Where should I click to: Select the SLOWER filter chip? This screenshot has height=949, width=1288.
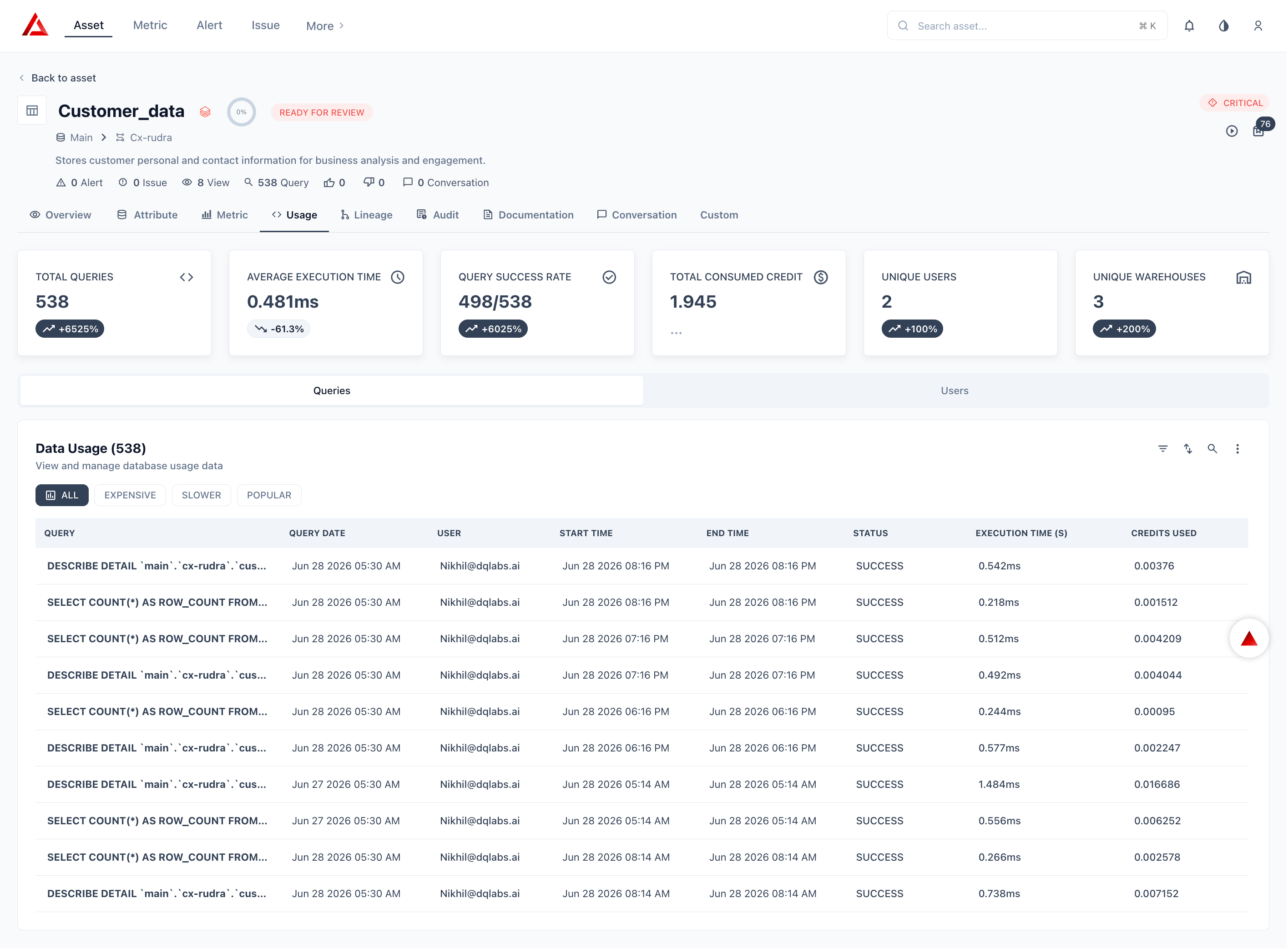pos(201,495)
